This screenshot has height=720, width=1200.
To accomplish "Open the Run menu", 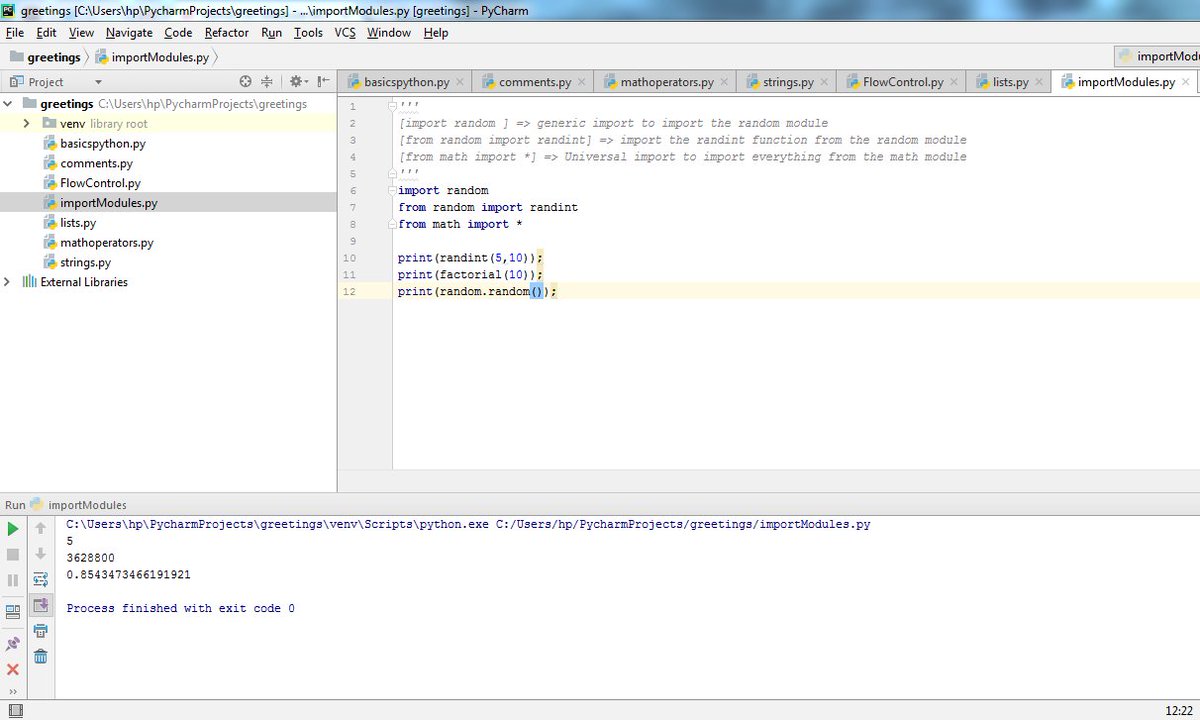I will [x=271, y=33].
